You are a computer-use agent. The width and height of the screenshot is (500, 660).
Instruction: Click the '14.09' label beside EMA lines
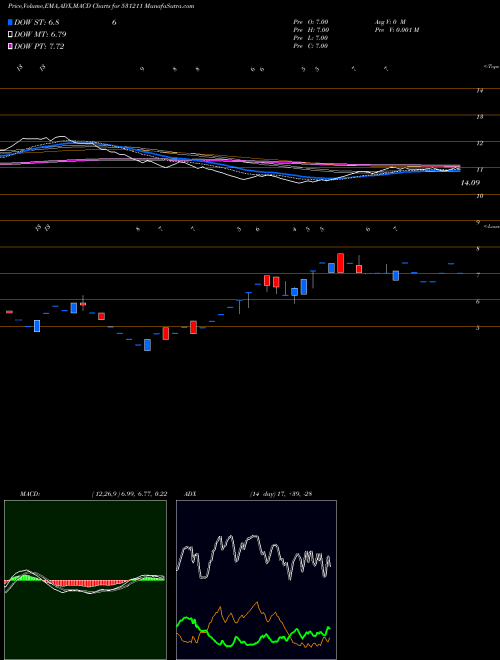coord(470,183)
